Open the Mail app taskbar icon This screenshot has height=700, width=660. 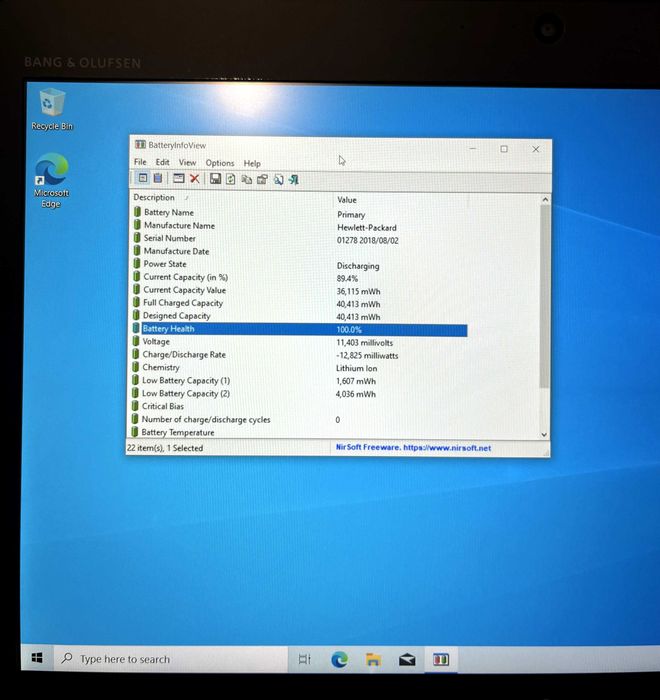coord(407,659)
